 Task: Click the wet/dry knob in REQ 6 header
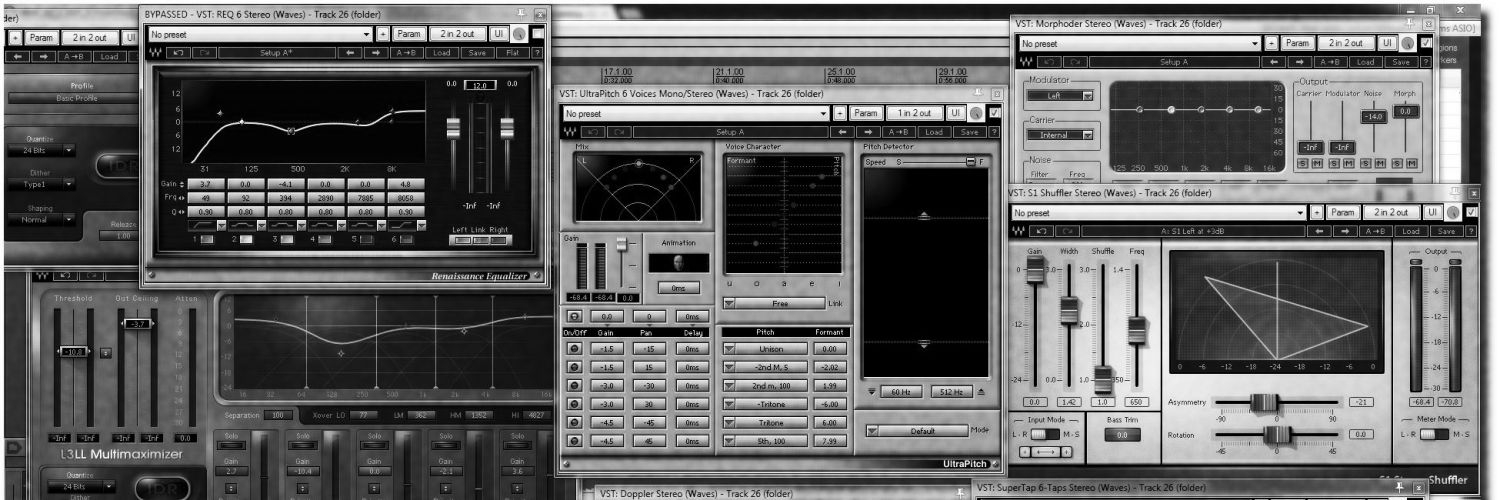click(521, 34)
